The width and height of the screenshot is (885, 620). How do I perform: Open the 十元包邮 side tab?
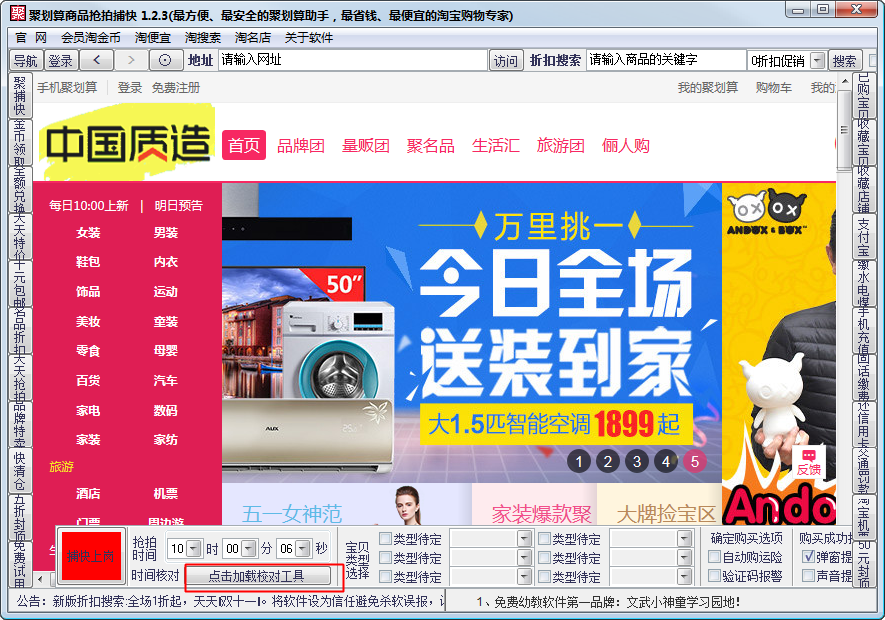point(20,283)
